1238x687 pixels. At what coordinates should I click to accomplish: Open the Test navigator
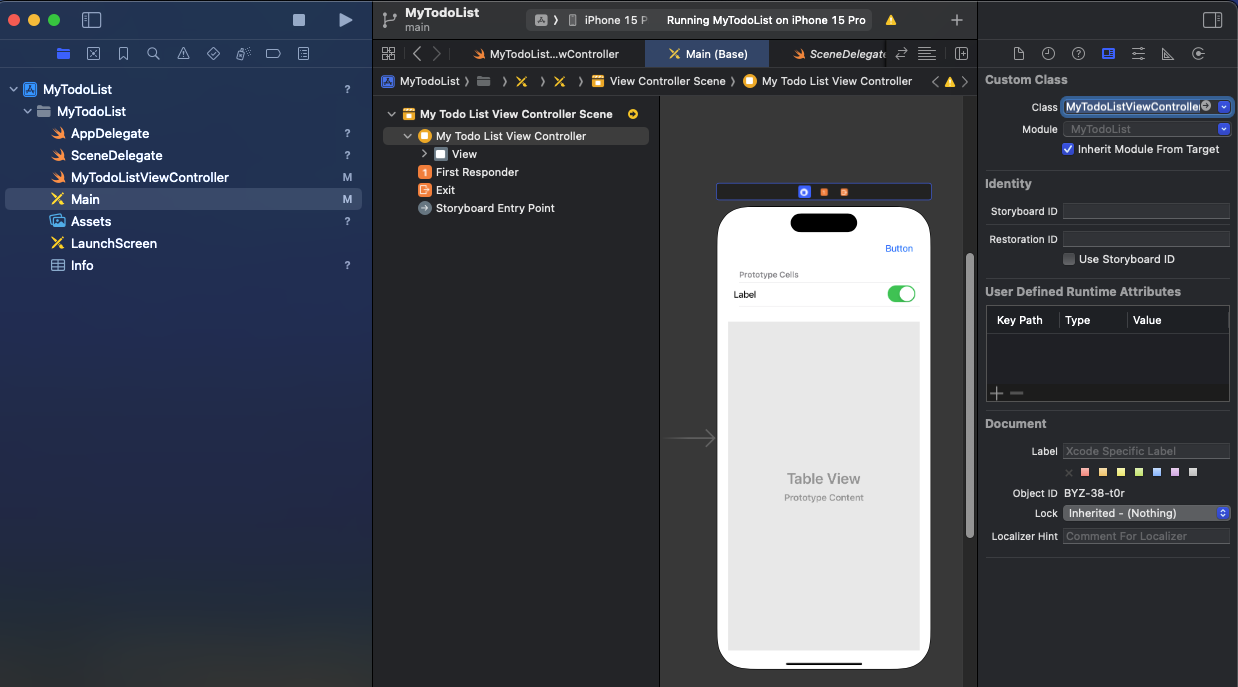coord(213,54)
